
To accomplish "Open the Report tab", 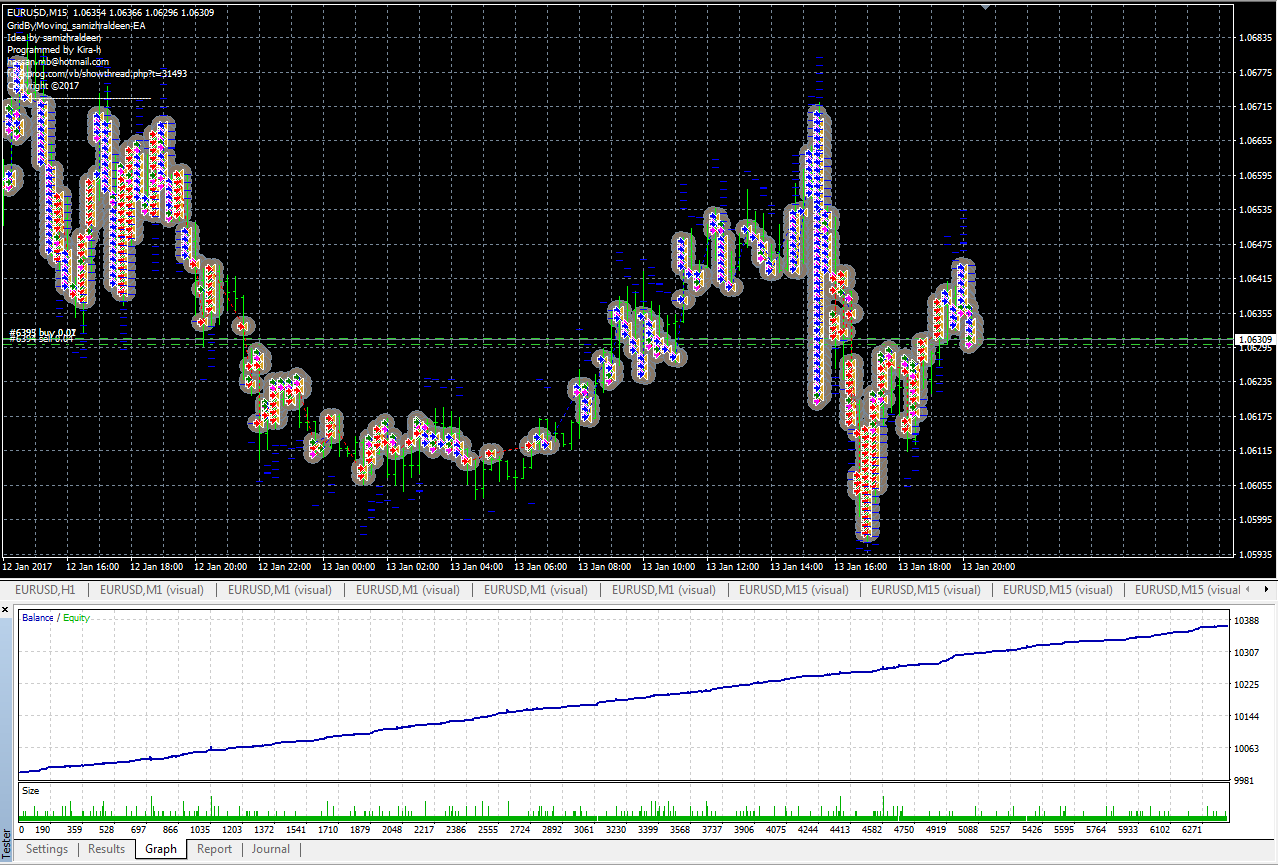I will (214, 849).
